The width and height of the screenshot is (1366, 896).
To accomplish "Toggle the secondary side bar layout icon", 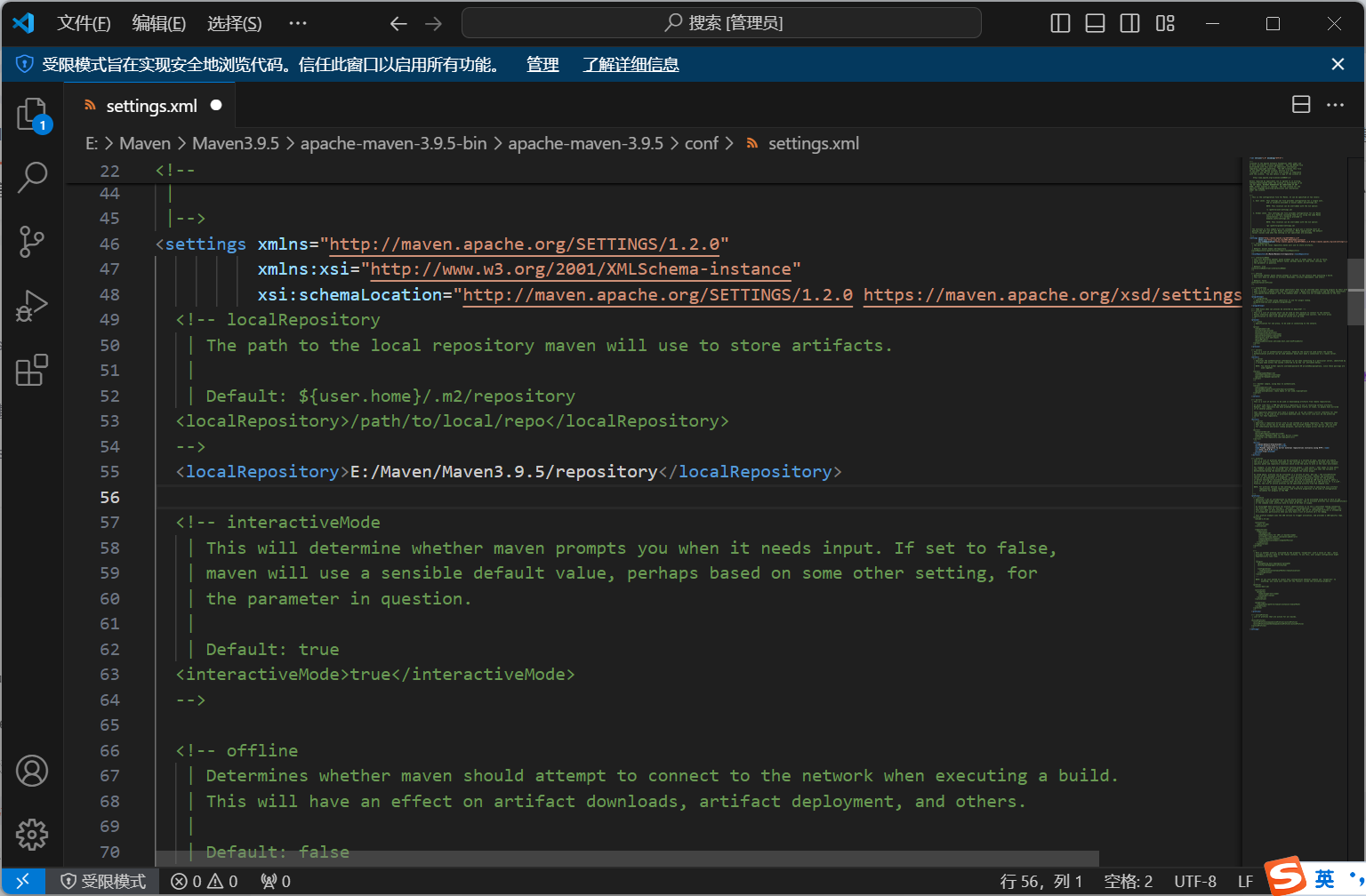I will pos(1129,23).
